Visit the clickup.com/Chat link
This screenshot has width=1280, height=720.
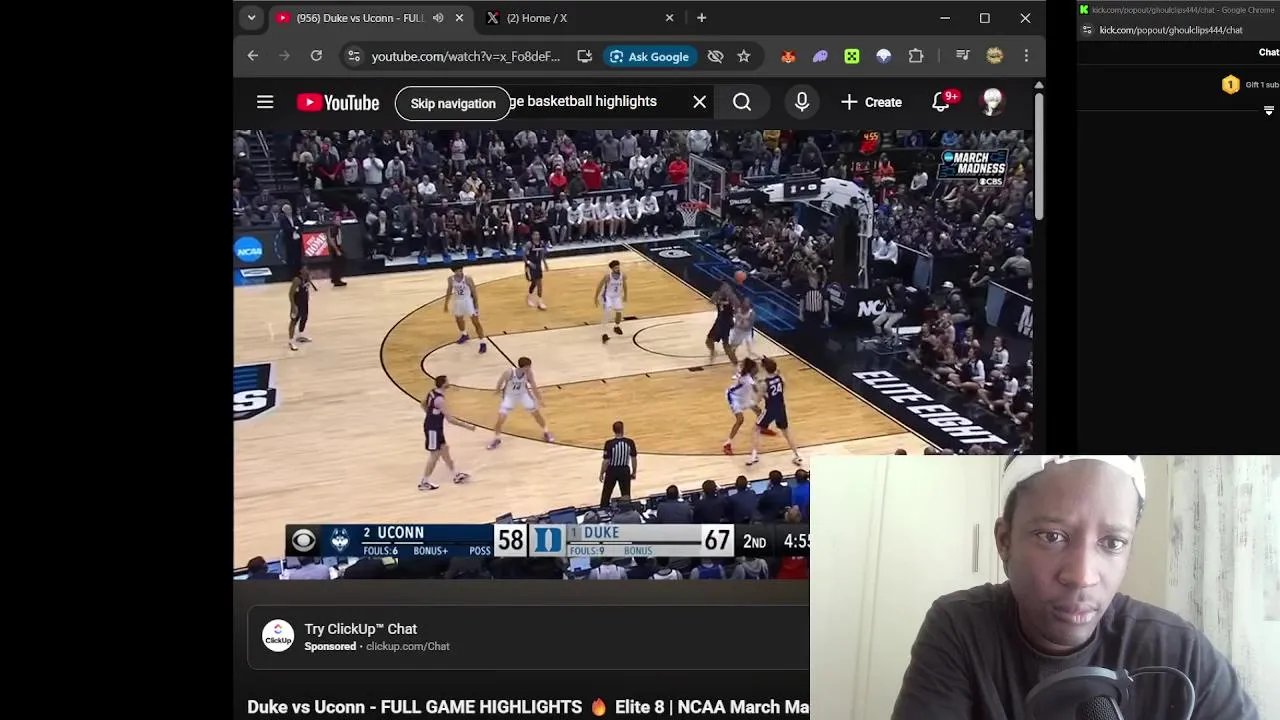point(408,646)
